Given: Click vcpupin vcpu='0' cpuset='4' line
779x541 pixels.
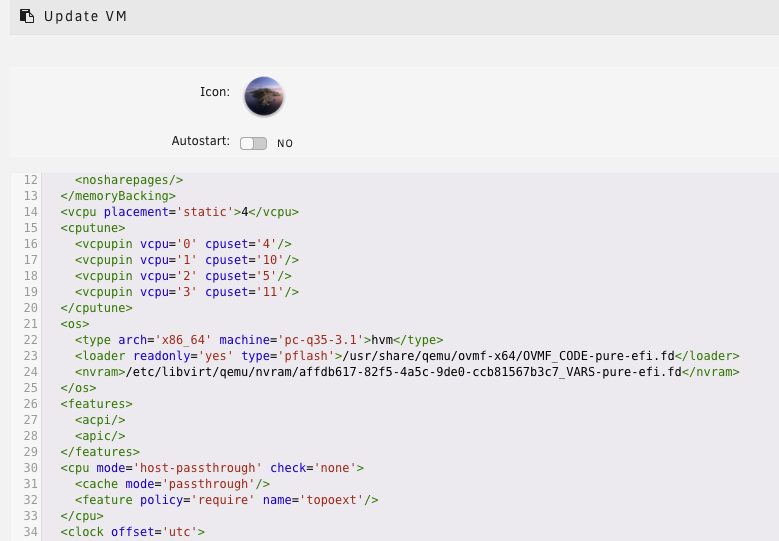Looking at the screenshot, I should (183, 244).
